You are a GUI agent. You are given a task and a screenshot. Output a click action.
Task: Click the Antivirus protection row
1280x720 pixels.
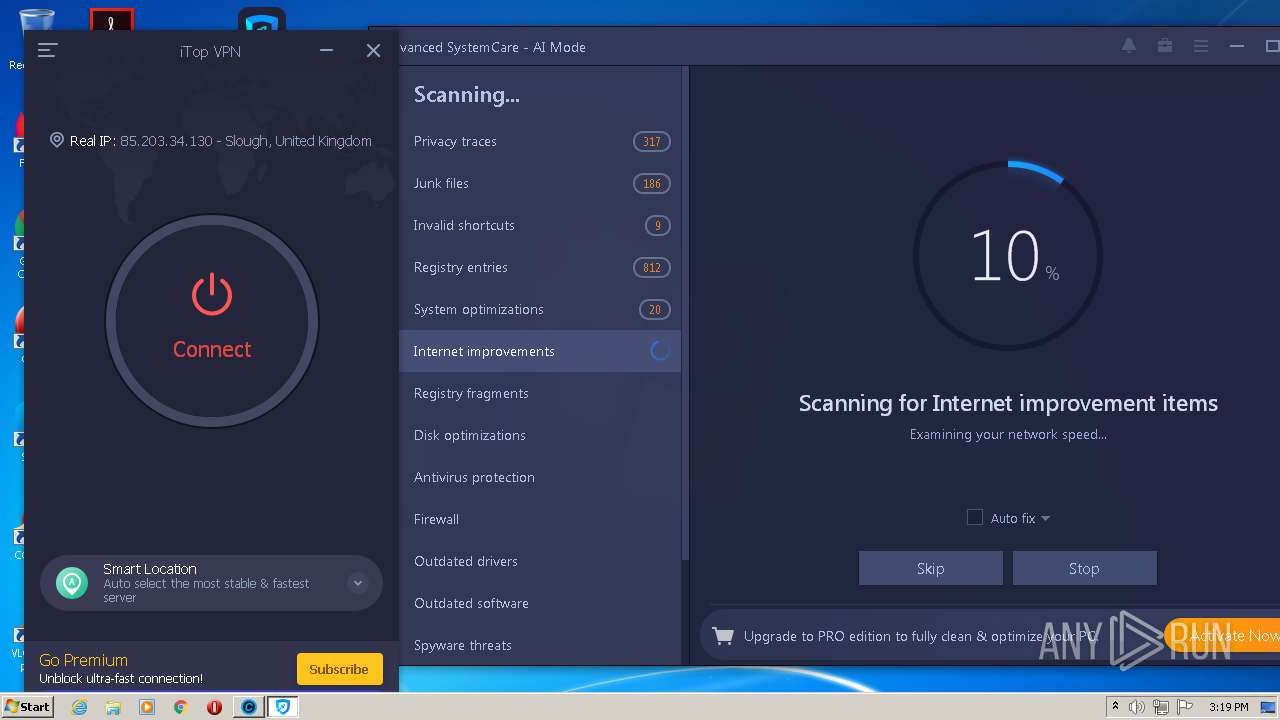click(540, 477)
